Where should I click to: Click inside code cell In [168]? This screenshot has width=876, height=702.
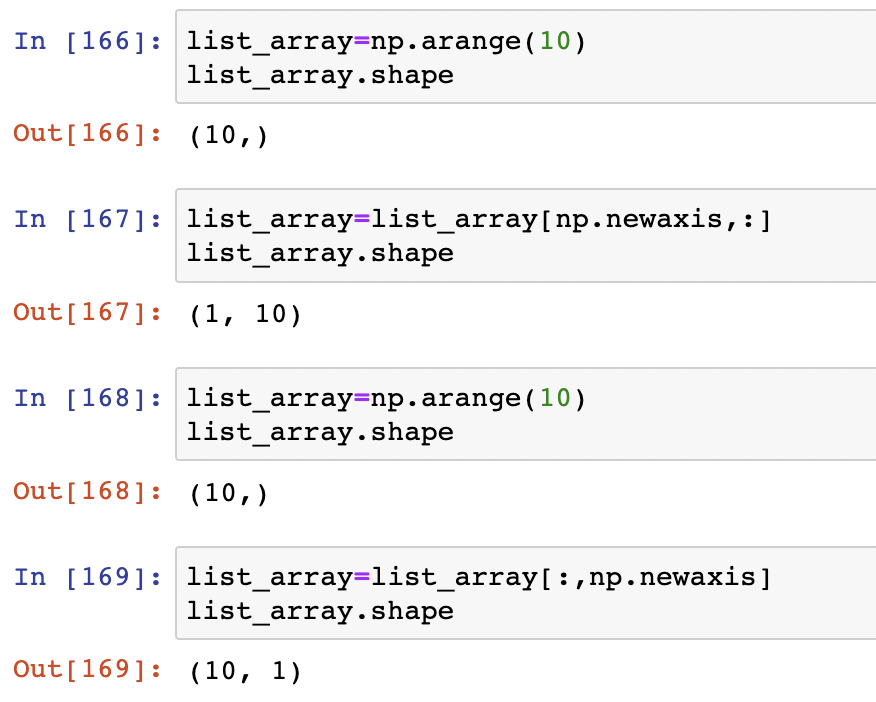pos(526,414)
